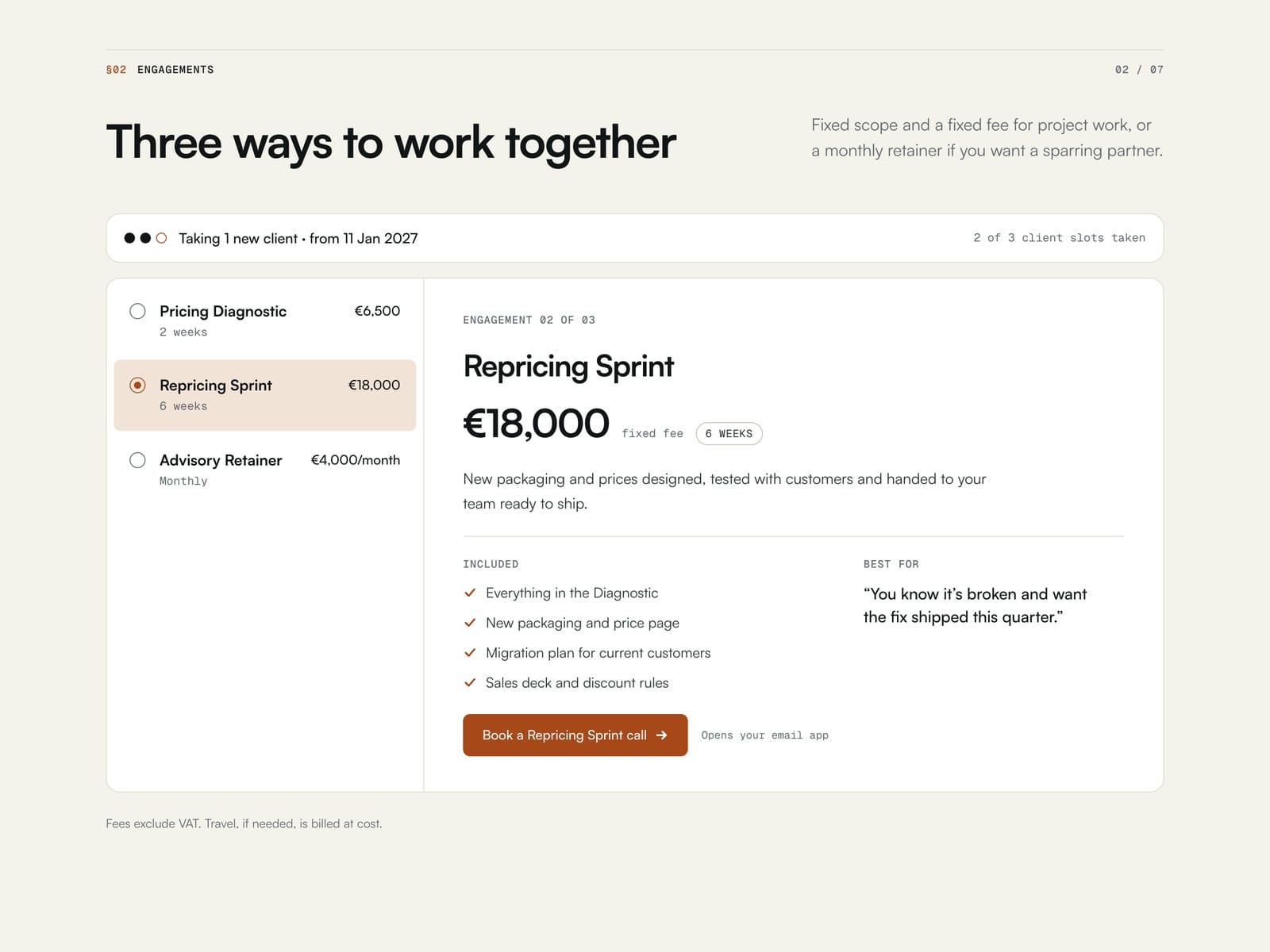
Task: Click the arrow icon on the booking button
Action: point(661,735)
